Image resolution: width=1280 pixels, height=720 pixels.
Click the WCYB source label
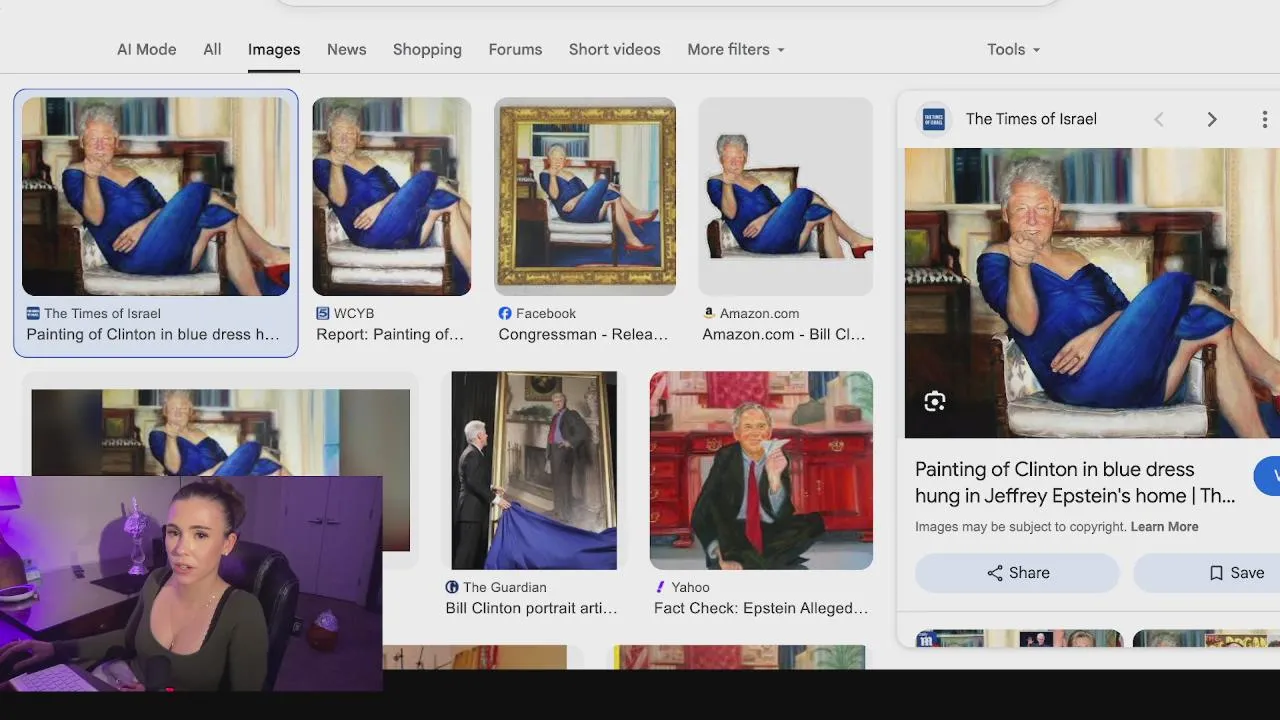(x=354, y=313)
